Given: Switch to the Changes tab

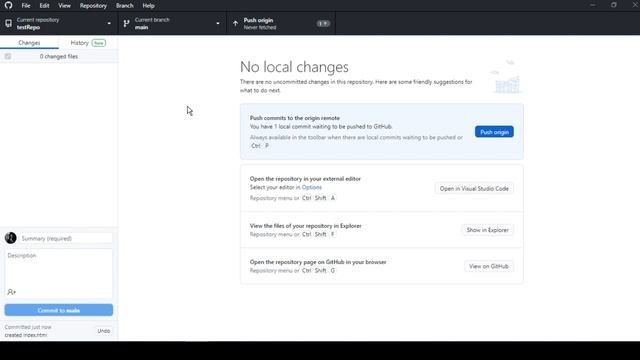Looking at the screenshot, I should [29, 42].
